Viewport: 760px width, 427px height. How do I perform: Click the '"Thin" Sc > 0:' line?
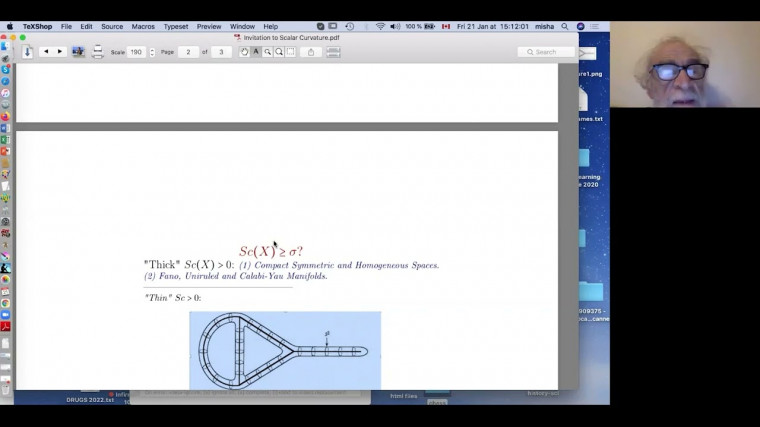coord(173,298)
